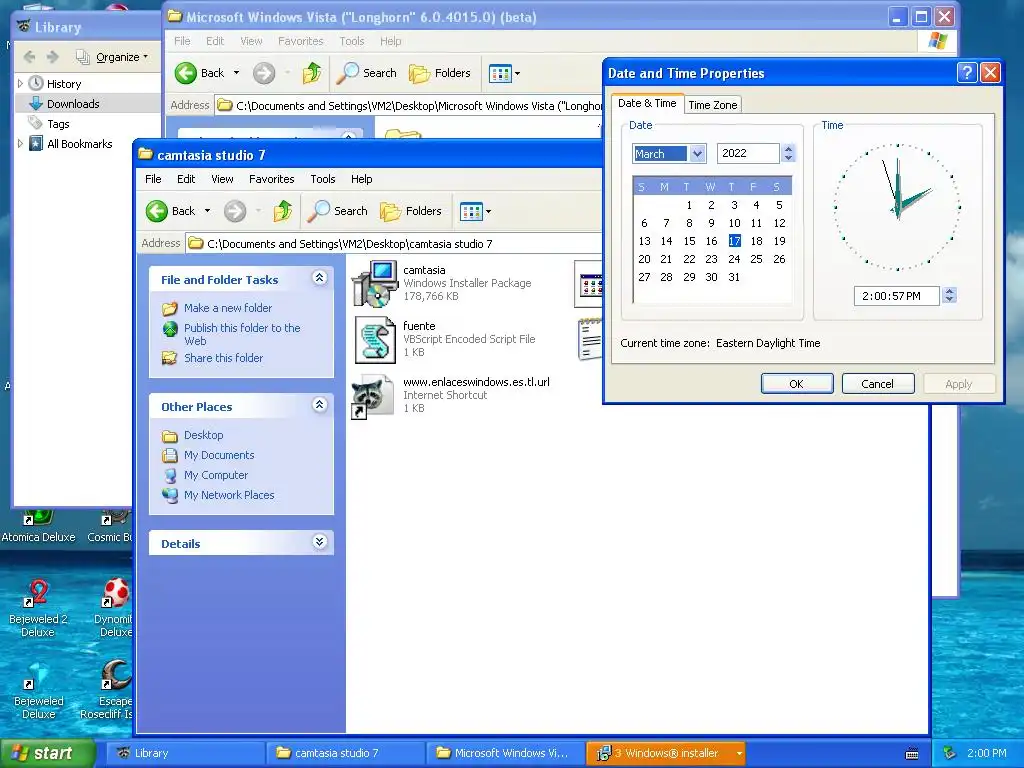Screen dimensions: 1024x768
Task: Open Edit menu in camtasia studio 7 window
Action: [185, 179]
